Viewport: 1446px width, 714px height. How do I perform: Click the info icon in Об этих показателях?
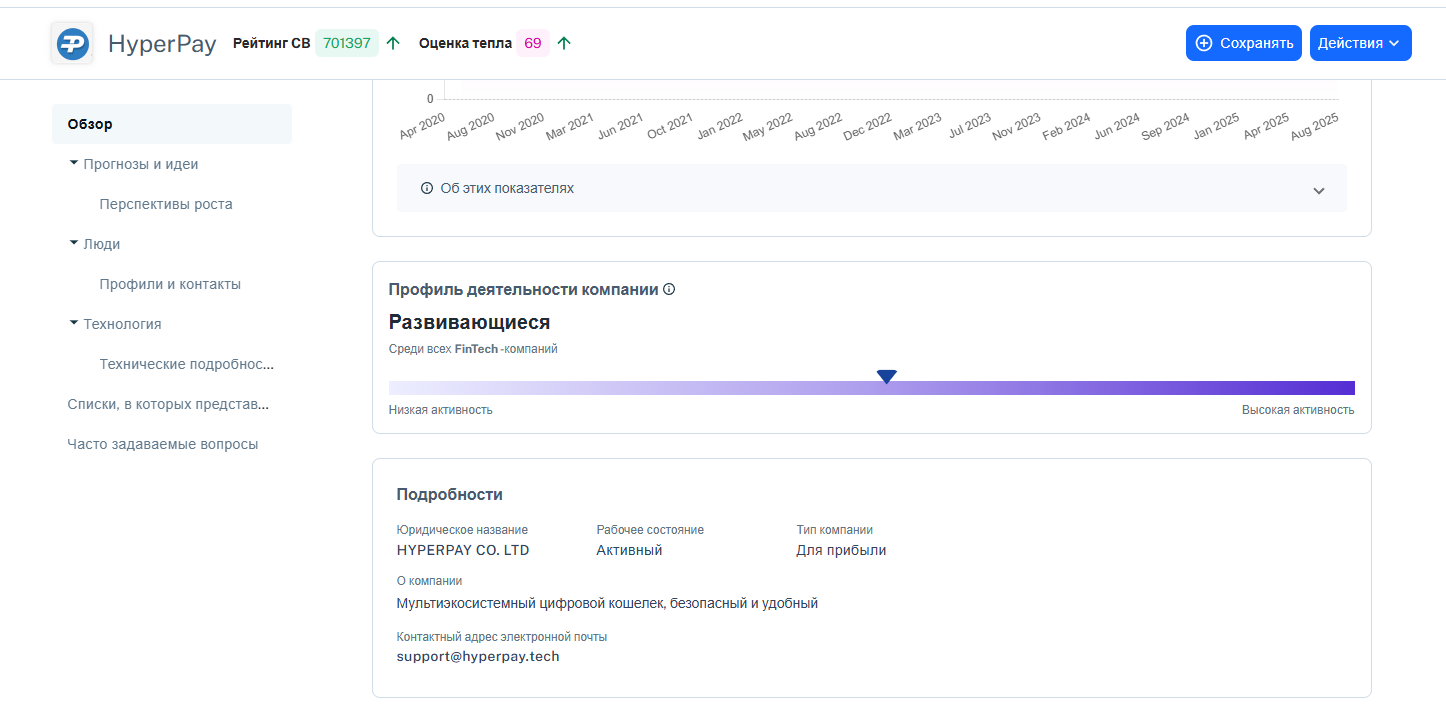click(x=427, y=188)
